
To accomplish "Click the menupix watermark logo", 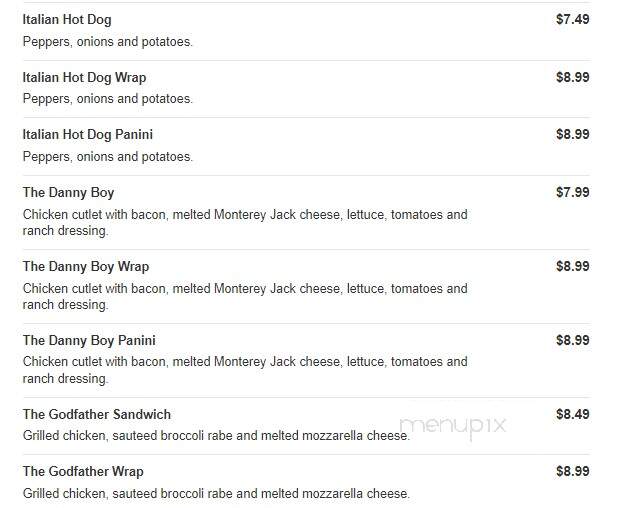I will tap(452, 426).
